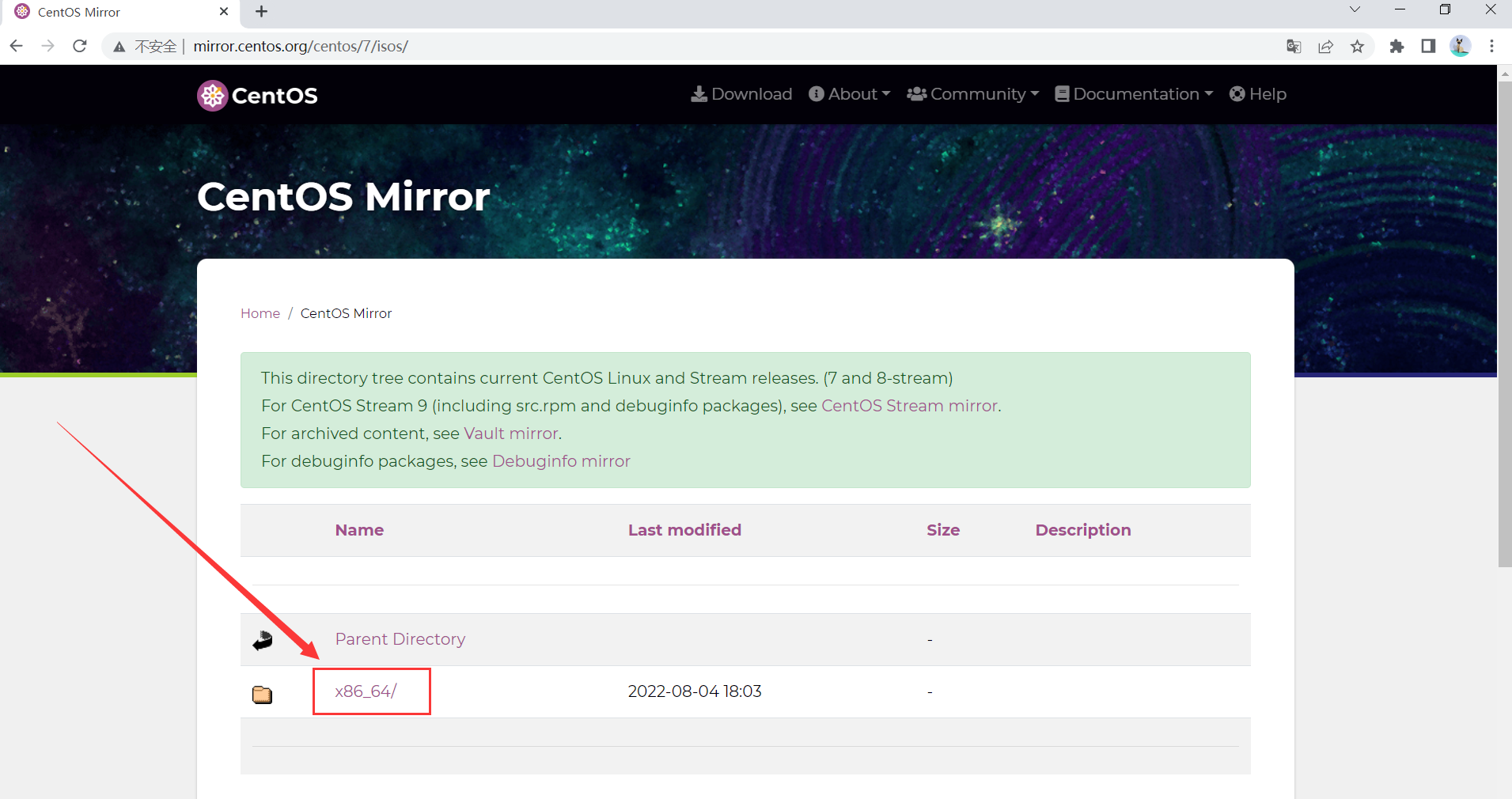
Task: Open the Chrome three-dot menu
Action: pyautogui.click(x=1492, y=47)
